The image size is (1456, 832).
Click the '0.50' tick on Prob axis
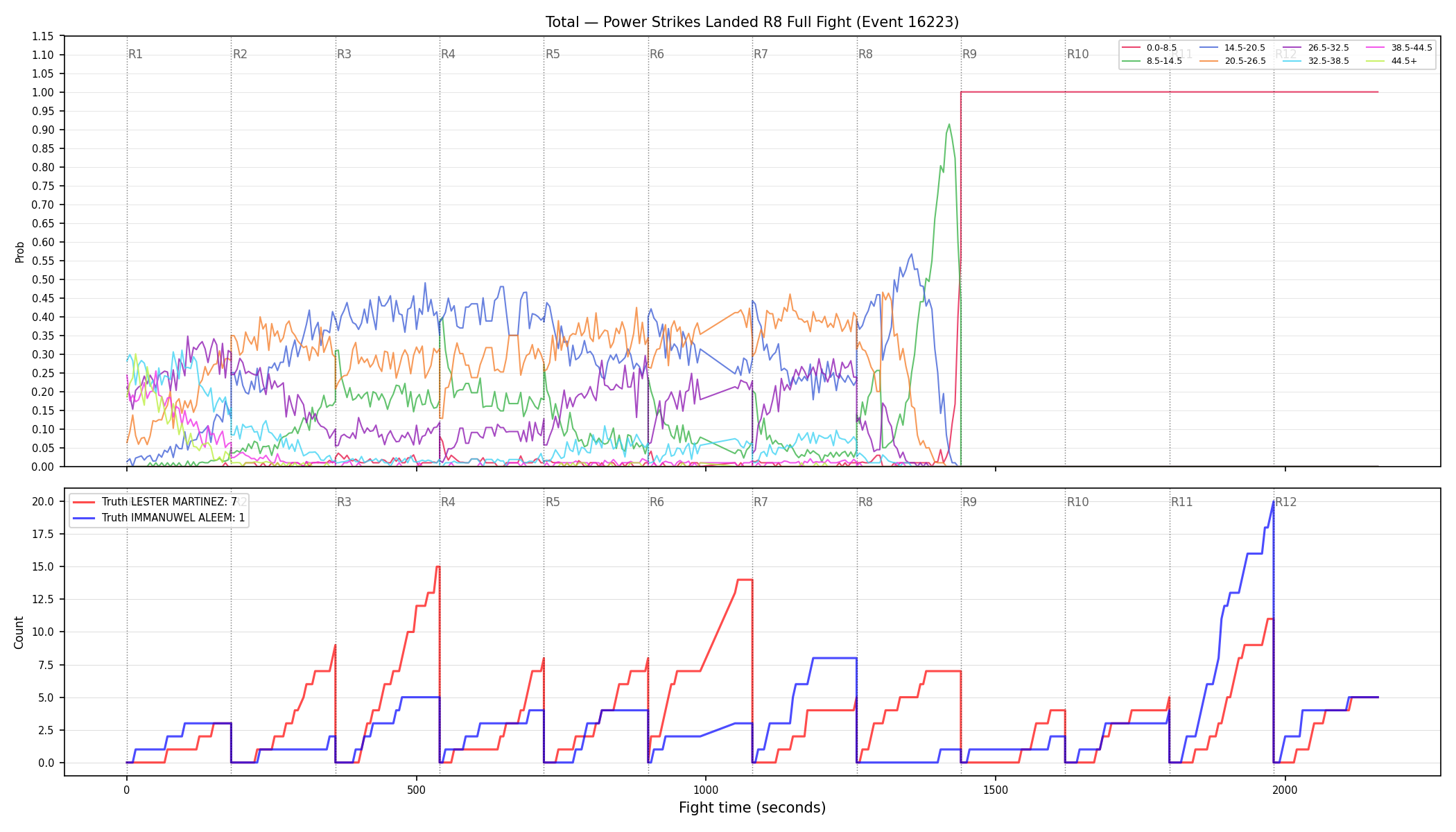[43, 279]
